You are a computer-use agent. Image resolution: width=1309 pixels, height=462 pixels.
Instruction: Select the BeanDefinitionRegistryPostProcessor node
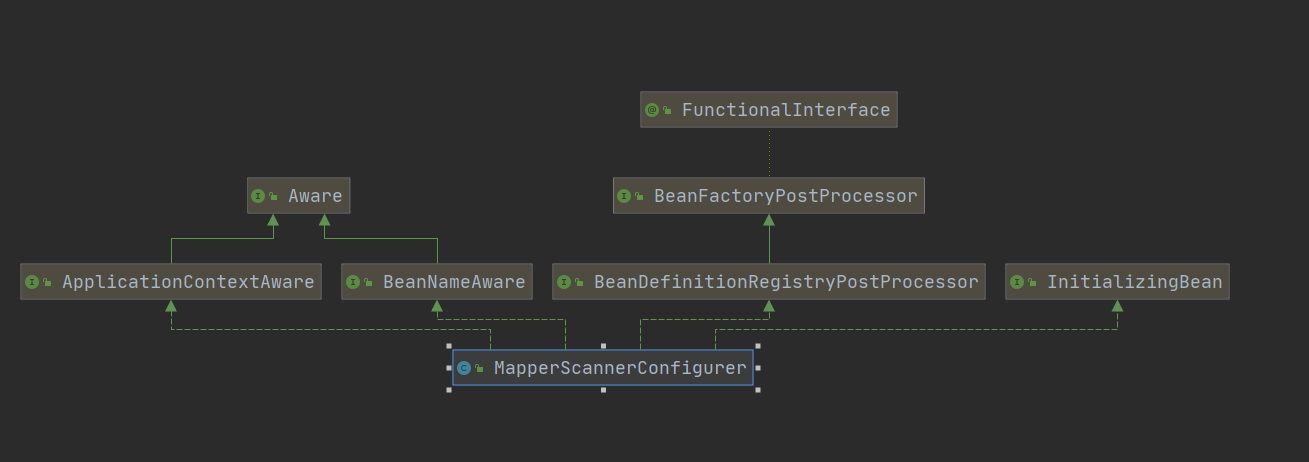pos(769,282)
